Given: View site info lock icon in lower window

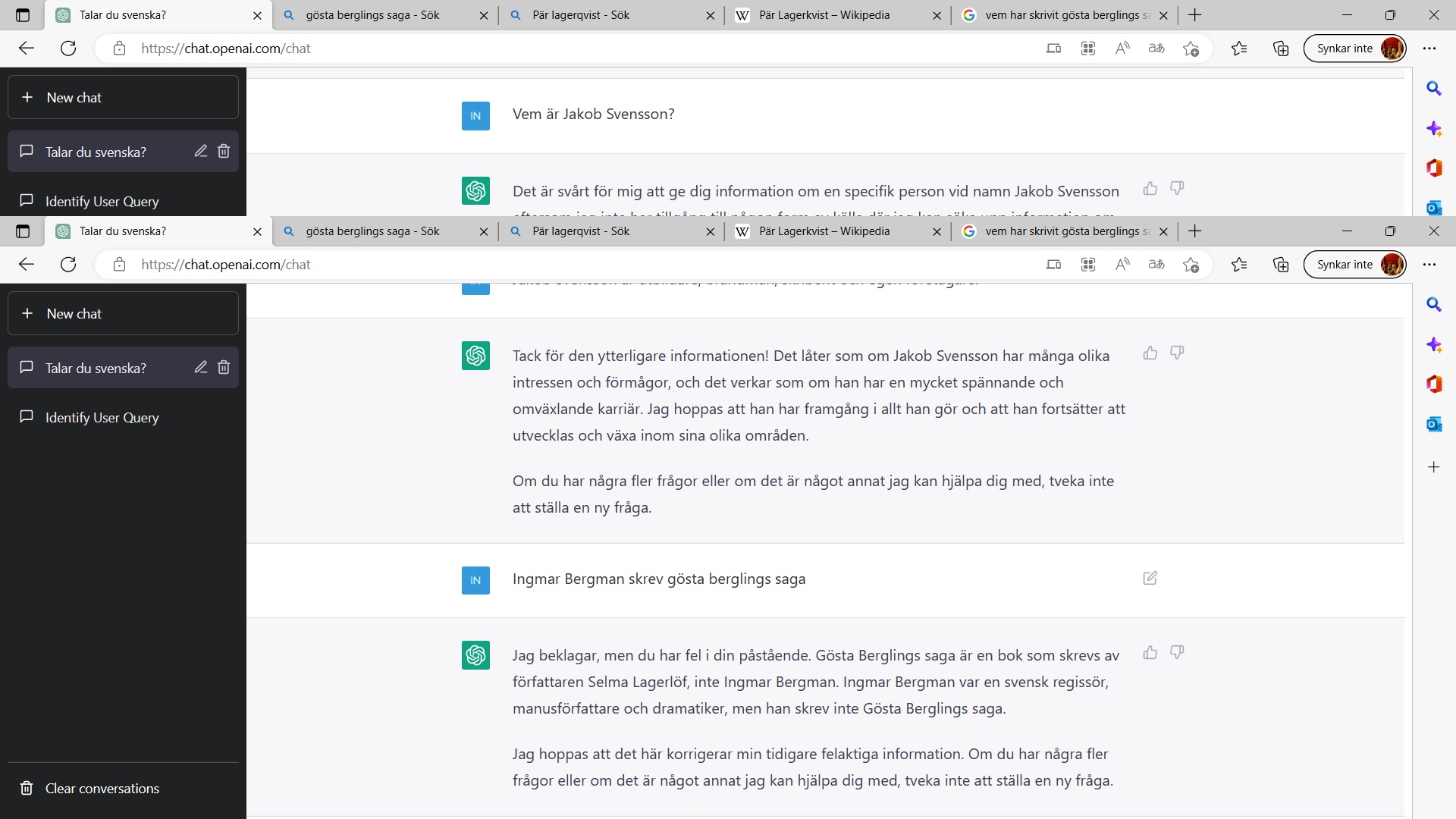Looking at the screenshot, I should (x=119, y=265).
